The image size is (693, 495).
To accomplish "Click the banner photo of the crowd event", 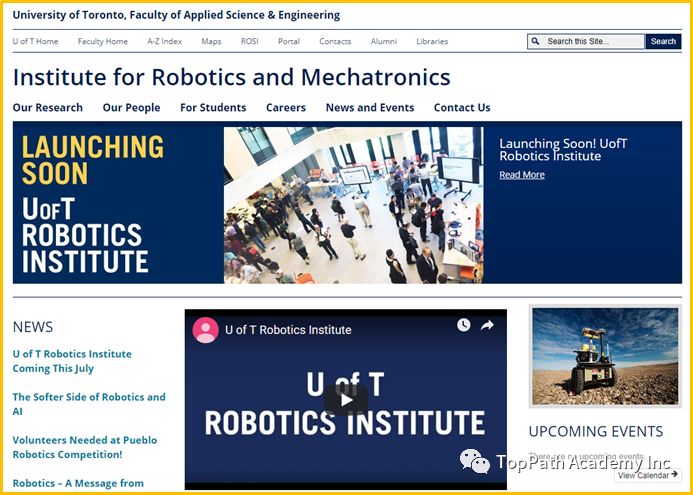I will click(x=354, y=205).
